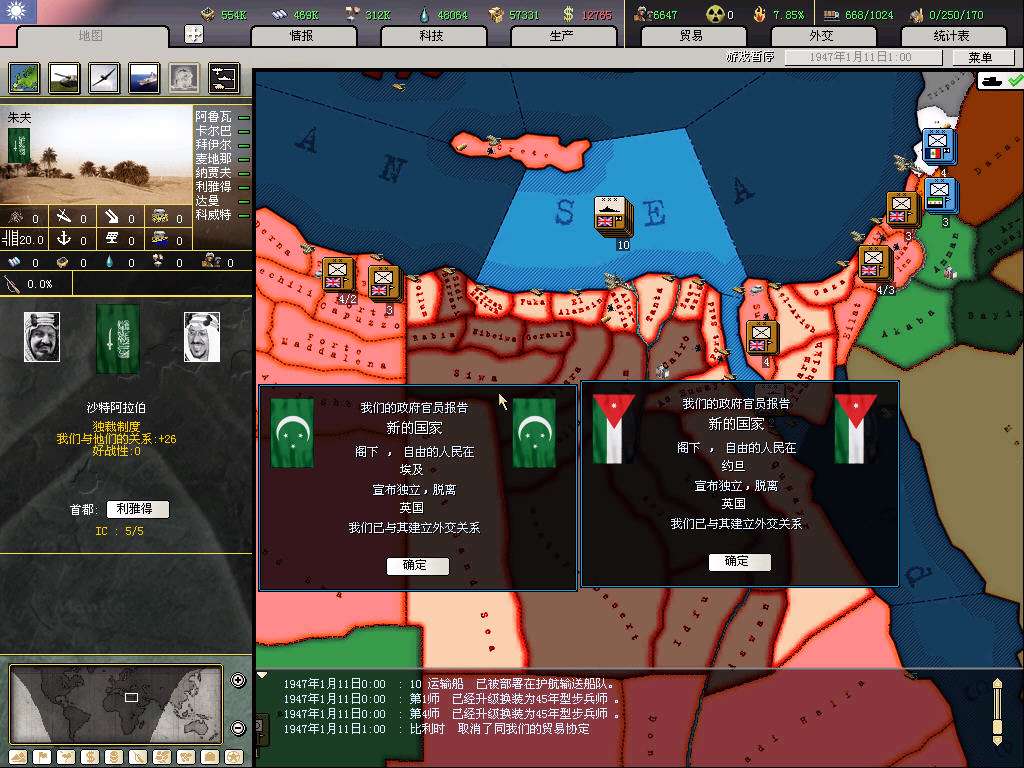Open the 外交 diplomacy tab
This screenshot has height=768, width=1024.
click(822, 35)
